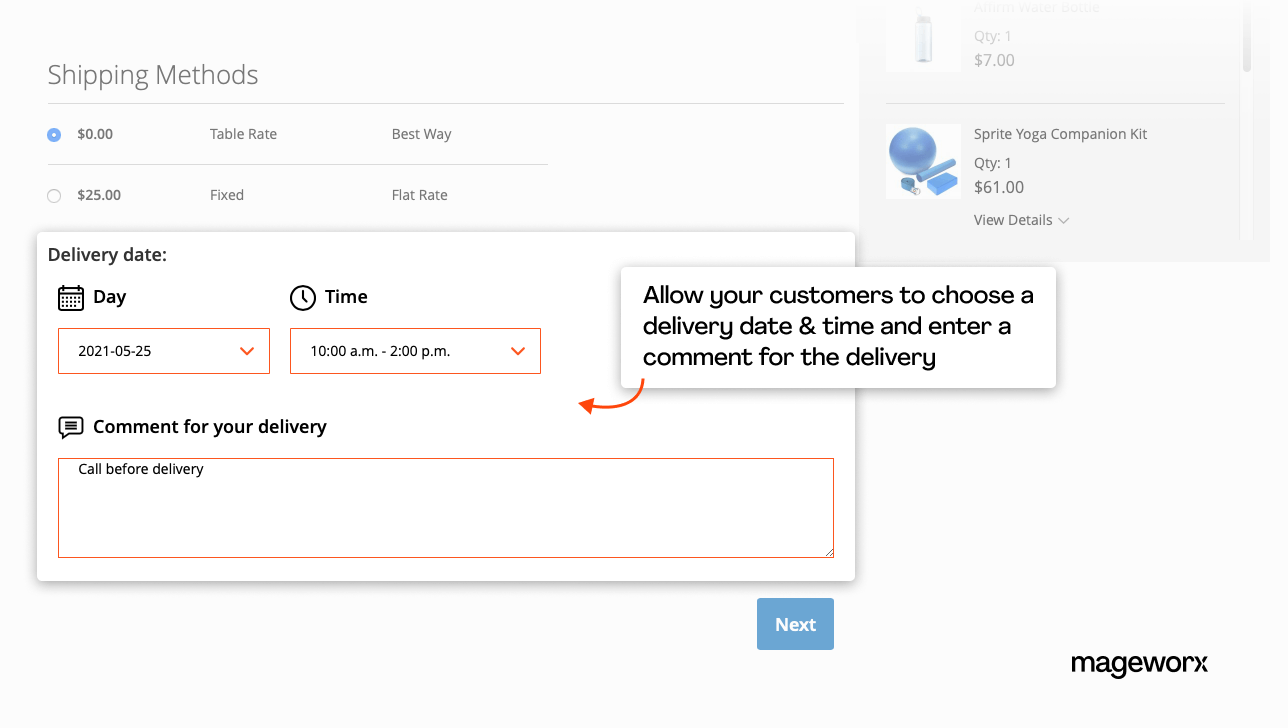
Task: Click the Sprite Yoga kit product thumbnail
Action: tap(923, 161)
